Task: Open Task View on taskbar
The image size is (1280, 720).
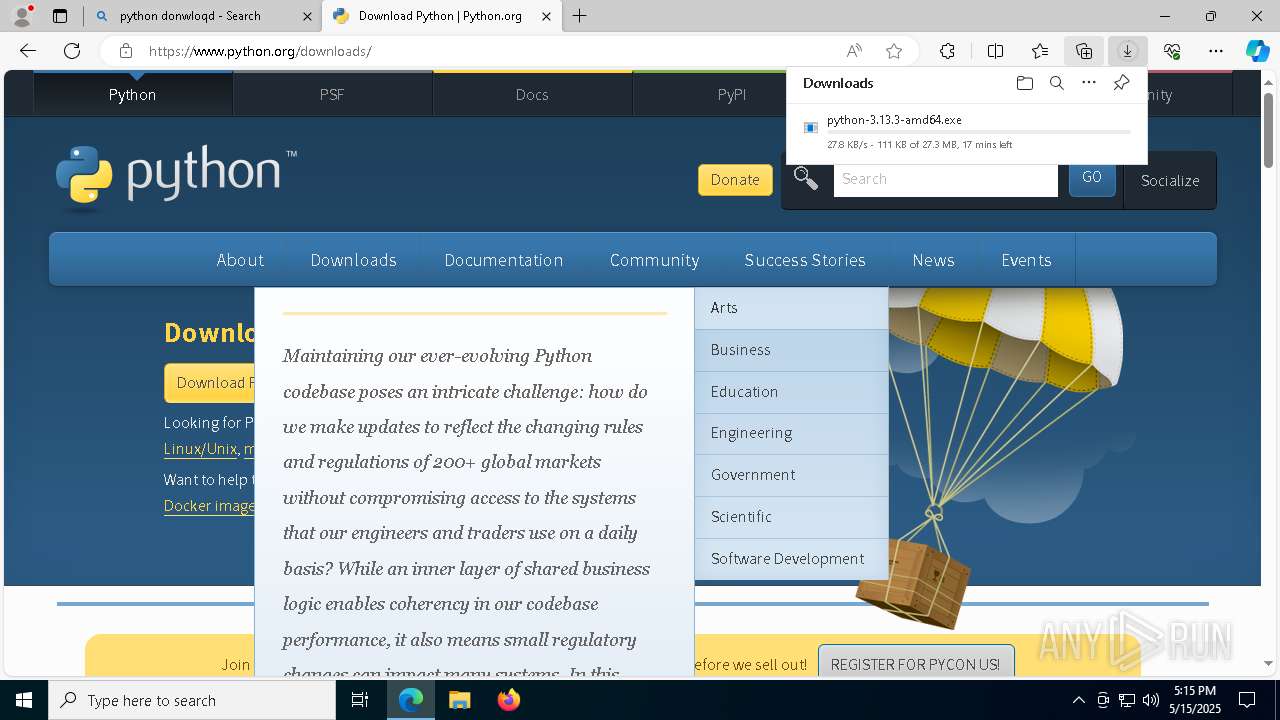Action: coord(360,700)
